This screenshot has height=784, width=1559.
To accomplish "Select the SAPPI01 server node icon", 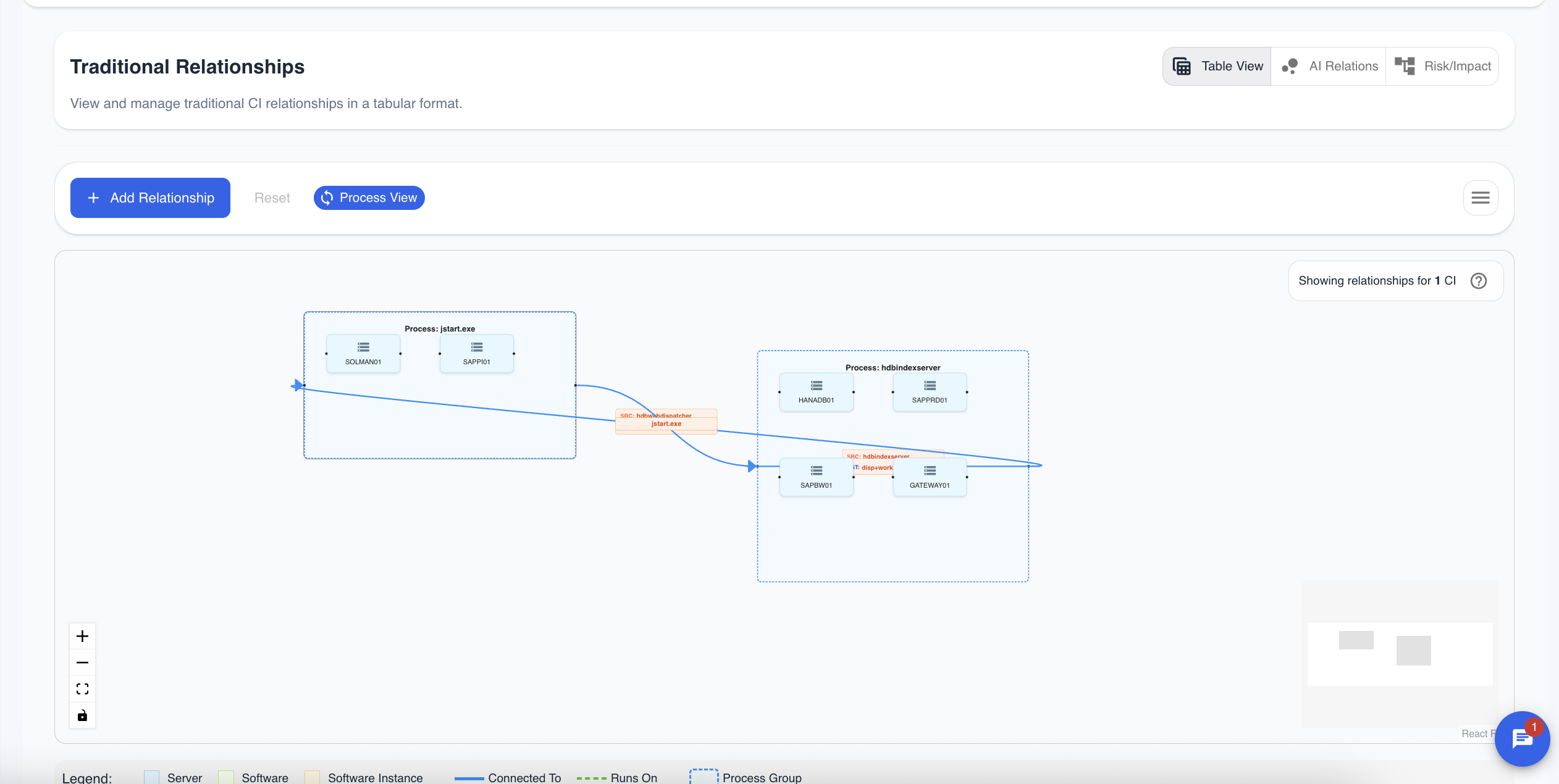I will click(x=476, y=347).
